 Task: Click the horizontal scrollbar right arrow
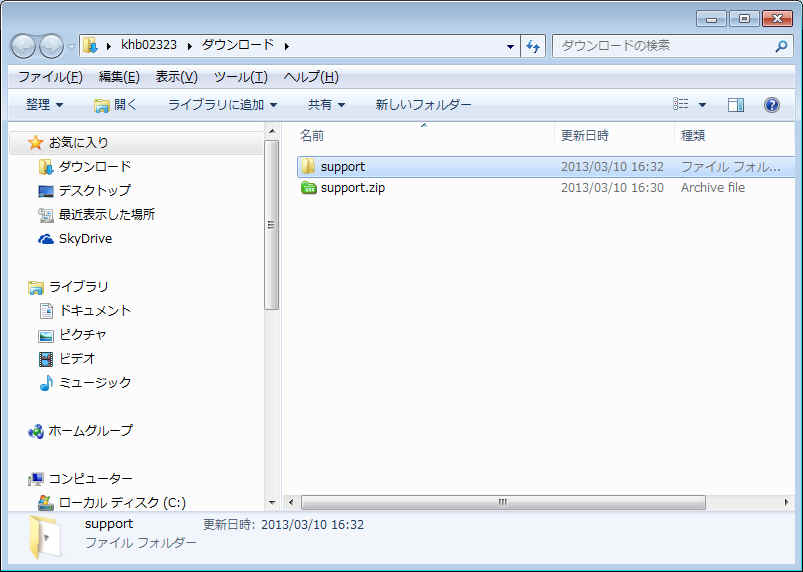(x=787, y=502)
